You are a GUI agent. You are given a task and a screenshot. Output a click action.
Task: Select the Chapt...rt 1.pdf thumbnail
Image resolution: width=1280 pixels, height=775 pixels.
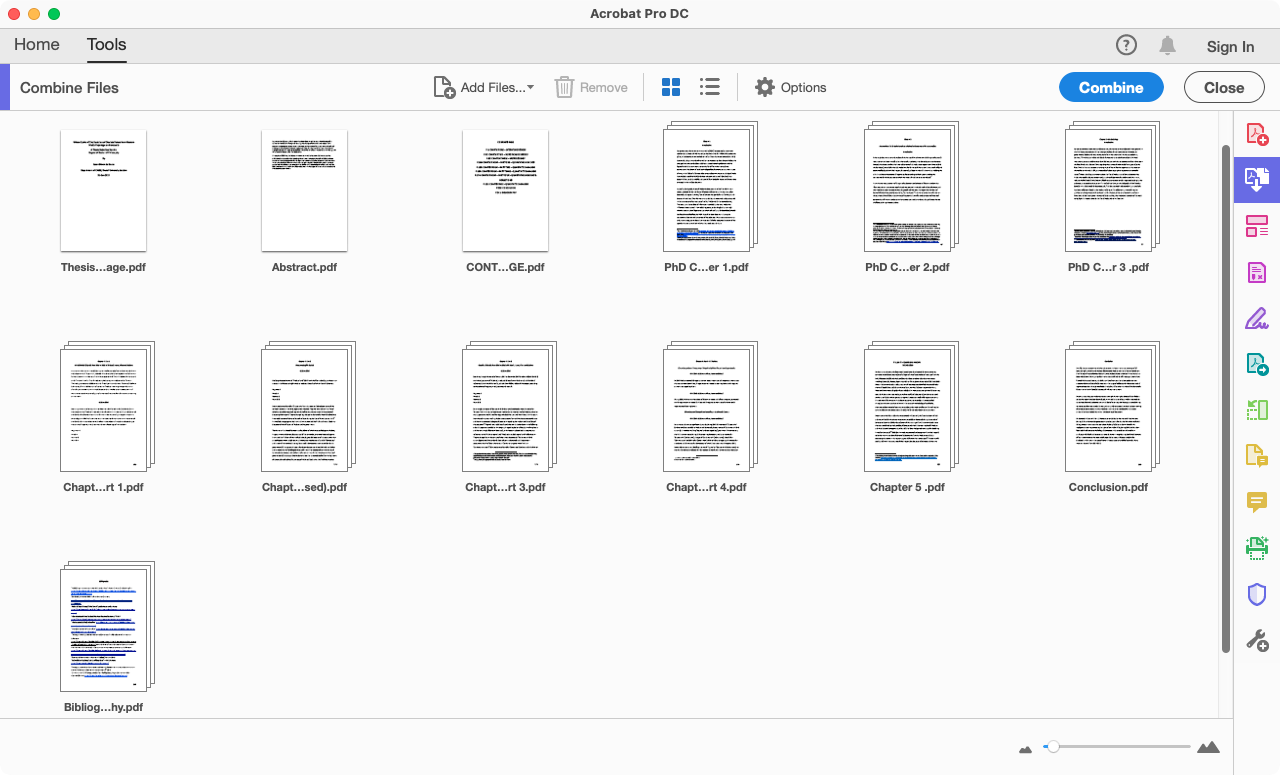[108, 407]
